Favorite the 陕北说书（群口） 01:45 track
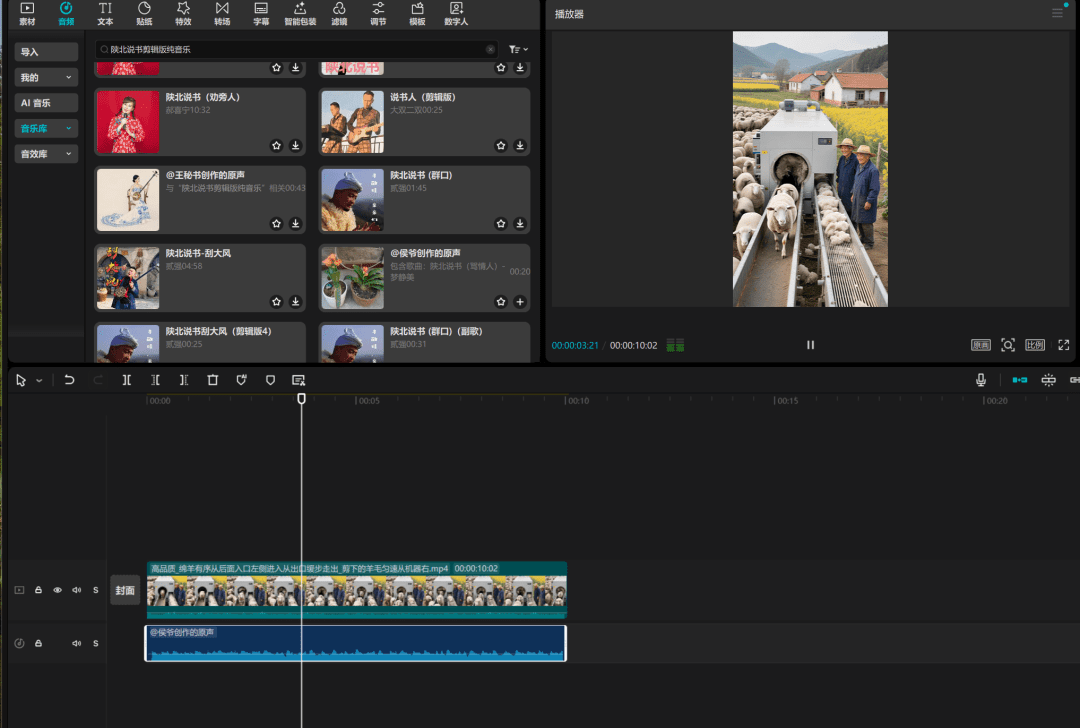The height and width of the screenshot is (728, 1080). pos(501,223)
